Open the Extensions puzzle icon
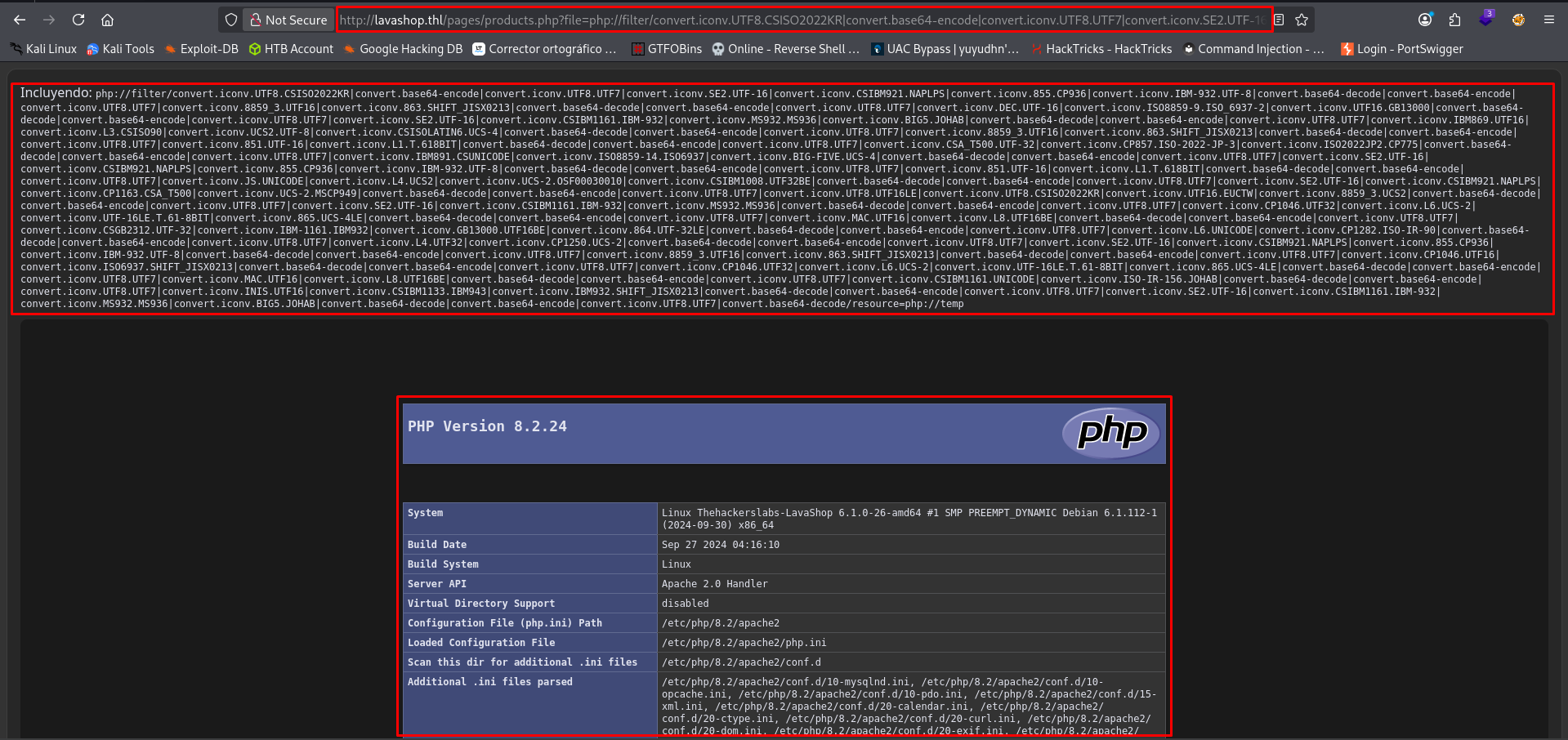1568x740 pixels. [x=1454, y=20]
